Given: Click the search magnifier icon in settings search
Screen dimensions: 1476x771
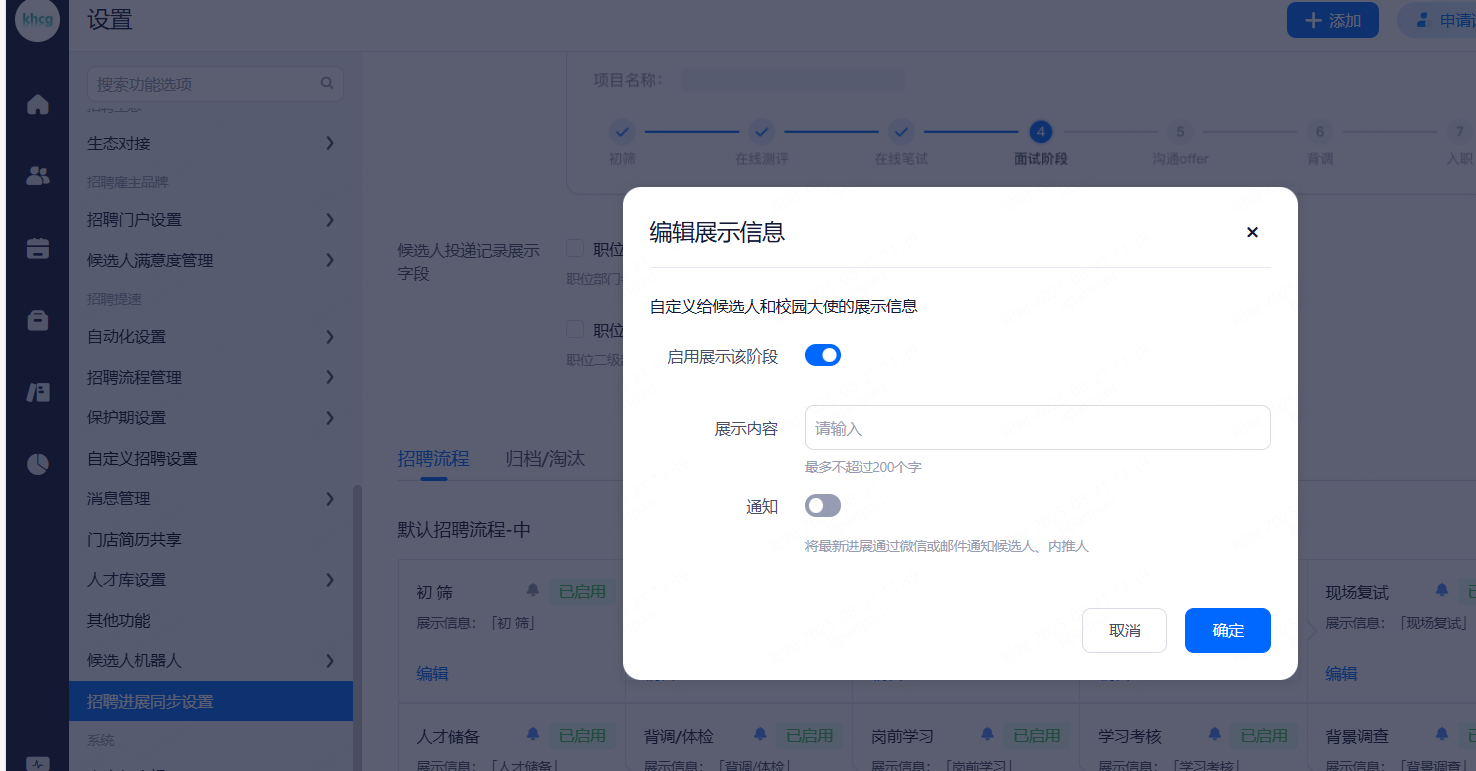Looking at the screenshot, I should (327, 84).
